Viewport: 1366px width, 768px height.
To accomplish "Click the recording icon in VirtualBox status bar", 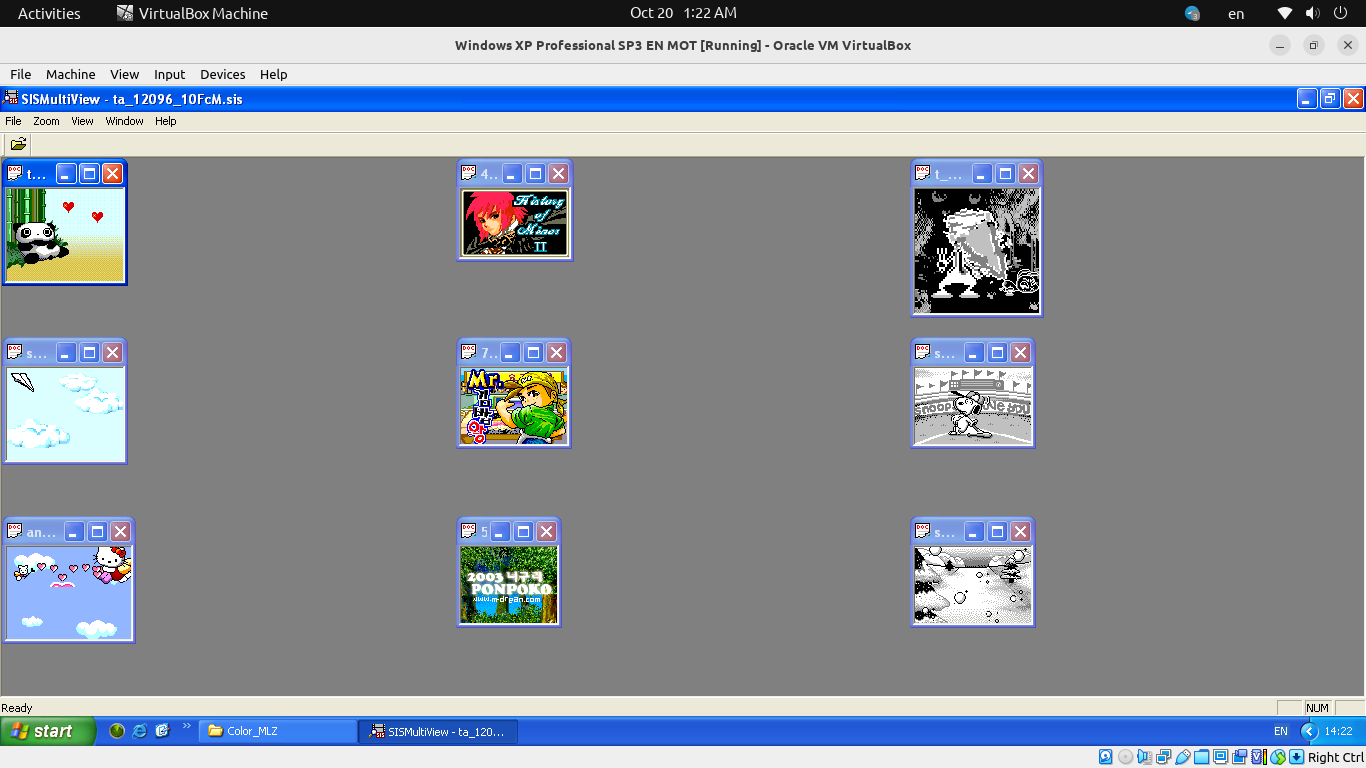I will (1240, 757).
